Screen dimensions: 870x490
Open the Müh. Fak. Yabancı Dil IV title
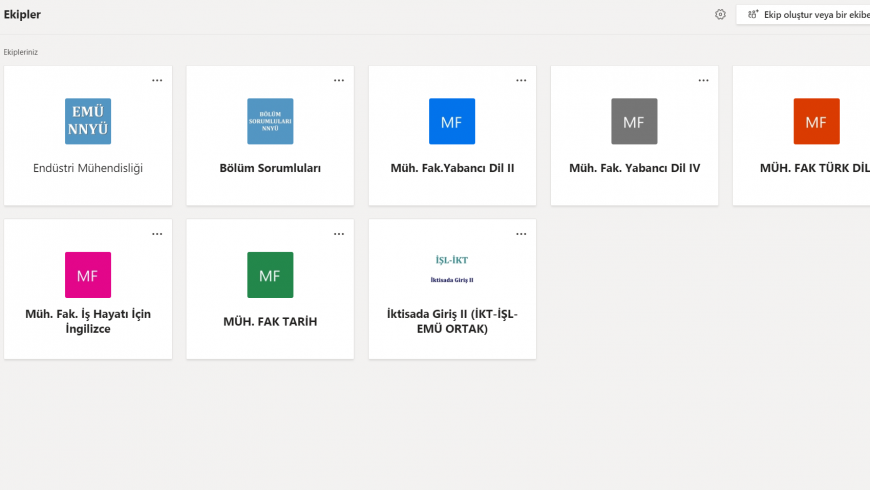(x=634, y=168)
